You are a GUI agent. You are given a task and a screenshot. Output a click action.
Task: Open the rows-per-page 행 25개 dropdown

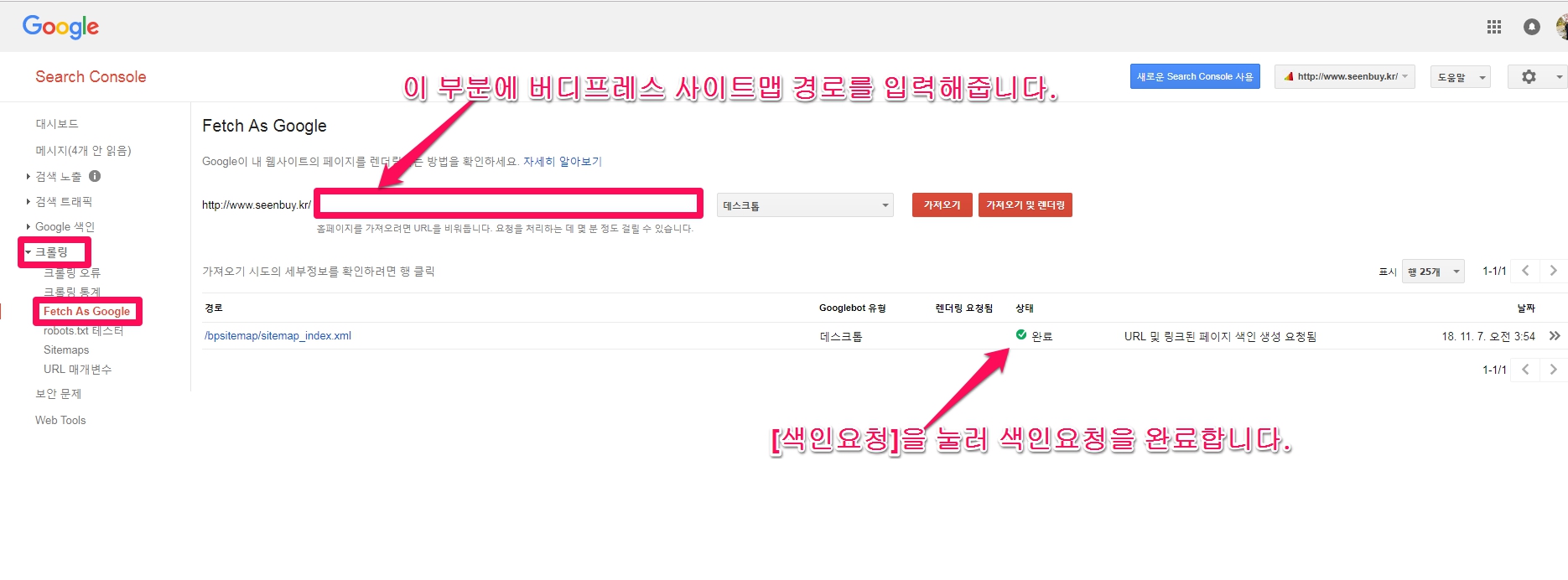1432,272
